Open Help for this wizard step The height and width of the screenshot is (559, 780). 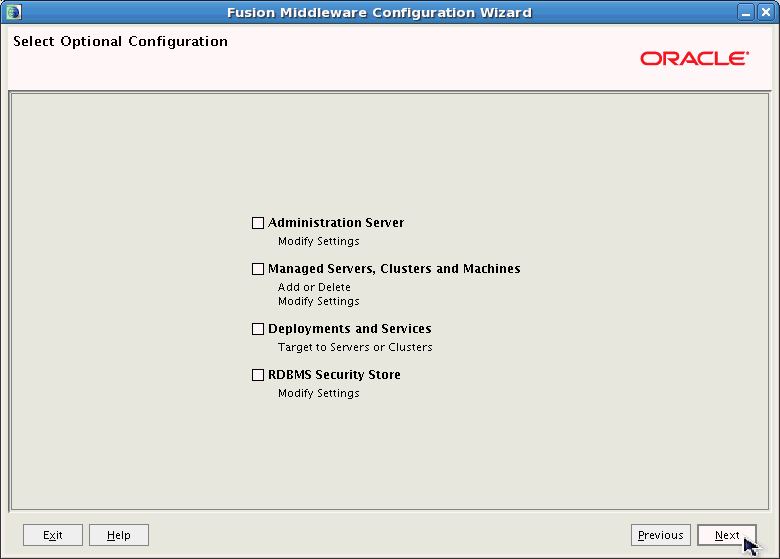[118, 535]
